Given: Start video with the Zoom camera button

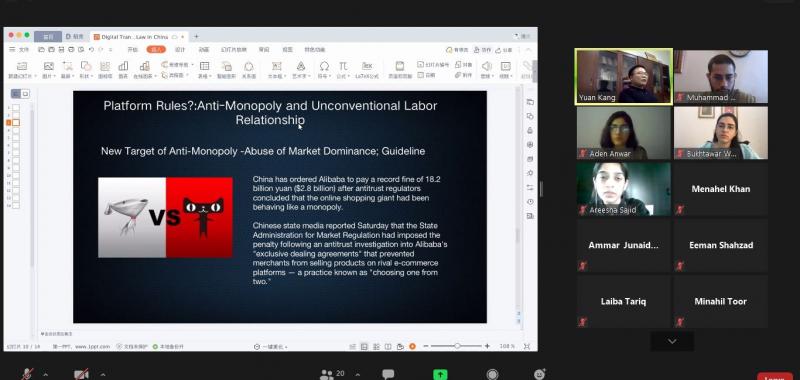Looking at the screenshot, I should (x=81, y=374).
